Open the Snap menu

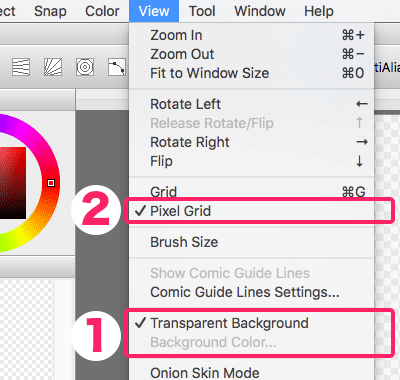point(50,11)
